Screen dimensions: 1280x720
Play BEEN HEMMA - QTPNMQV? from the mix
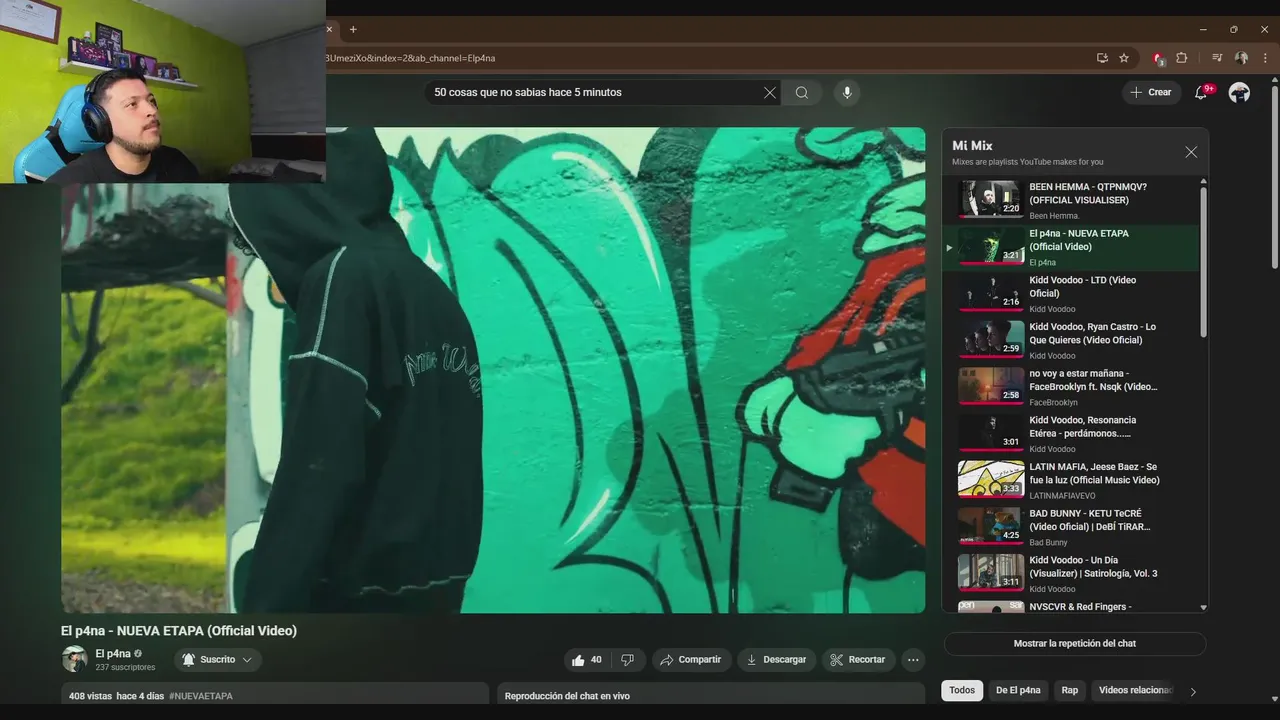point(1070,200)
